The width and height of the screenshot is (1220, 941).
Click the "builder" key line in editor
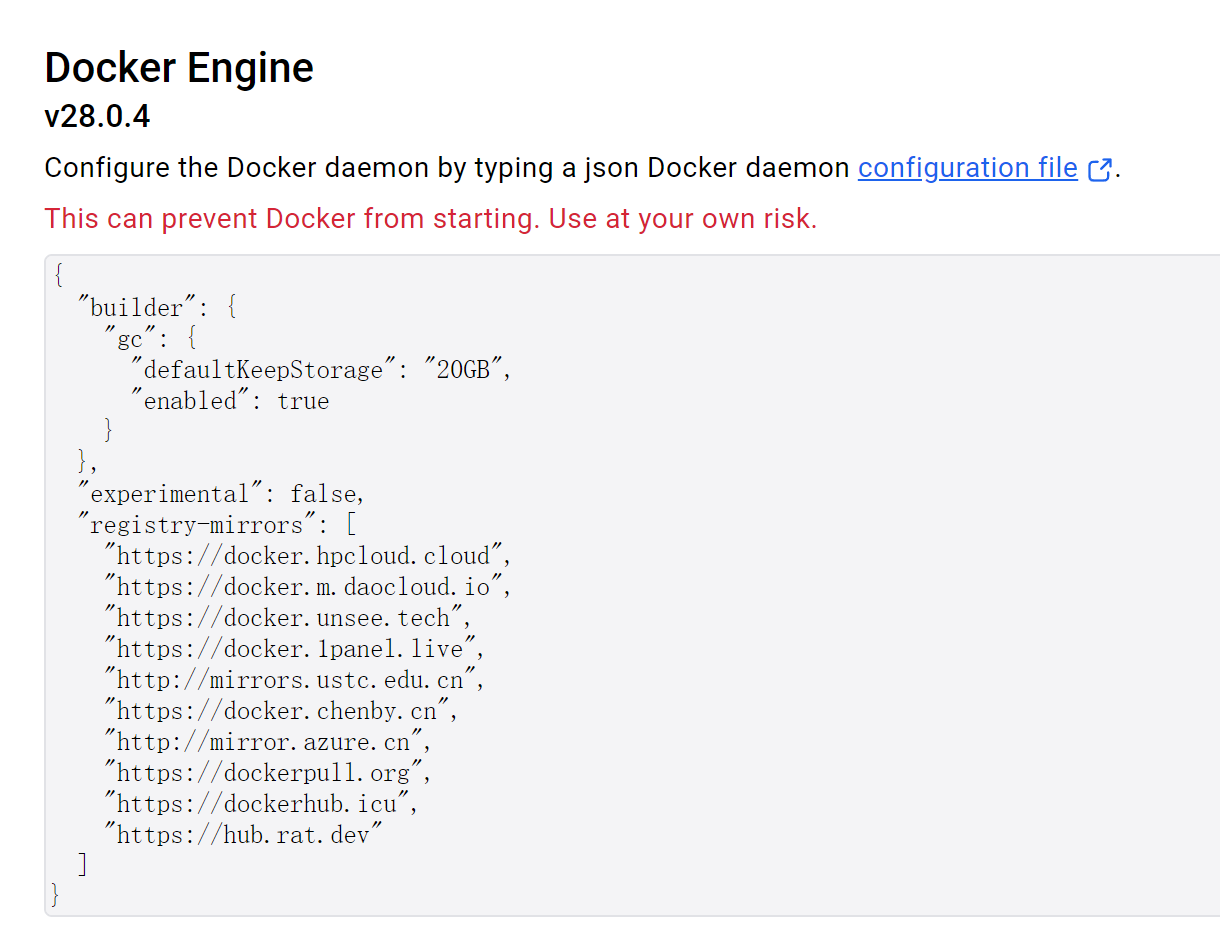pos(157,308)
